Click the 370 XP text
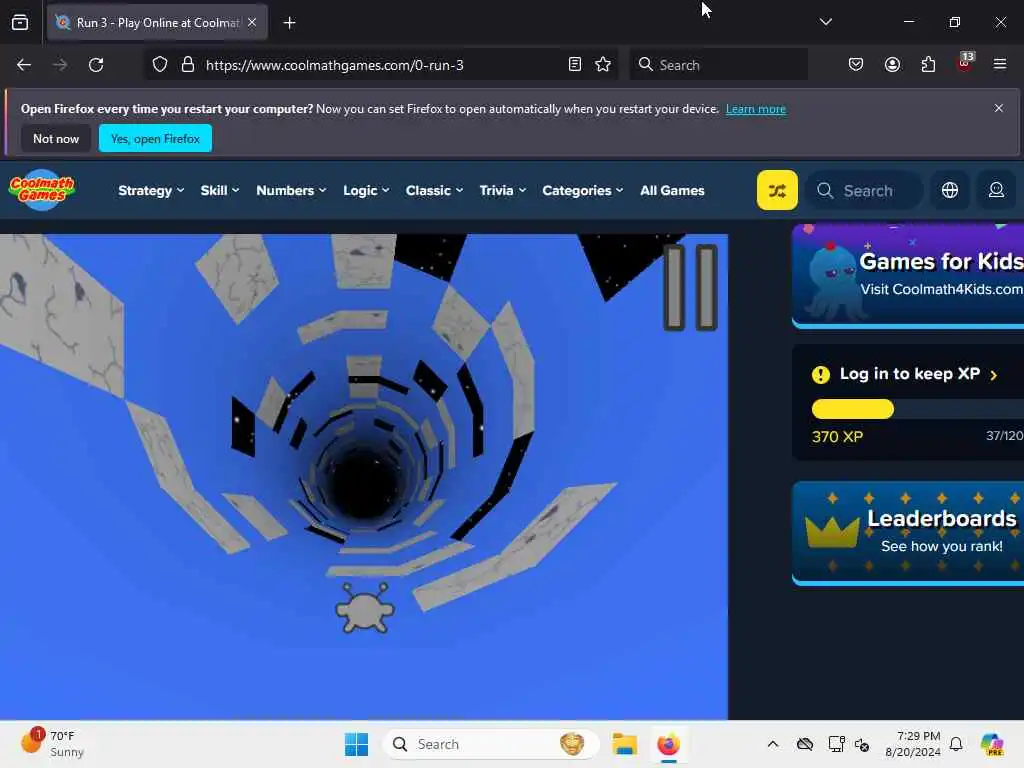Image resolution: width=1024 pixels, height=768 pixels. click(x=837, y=437)
